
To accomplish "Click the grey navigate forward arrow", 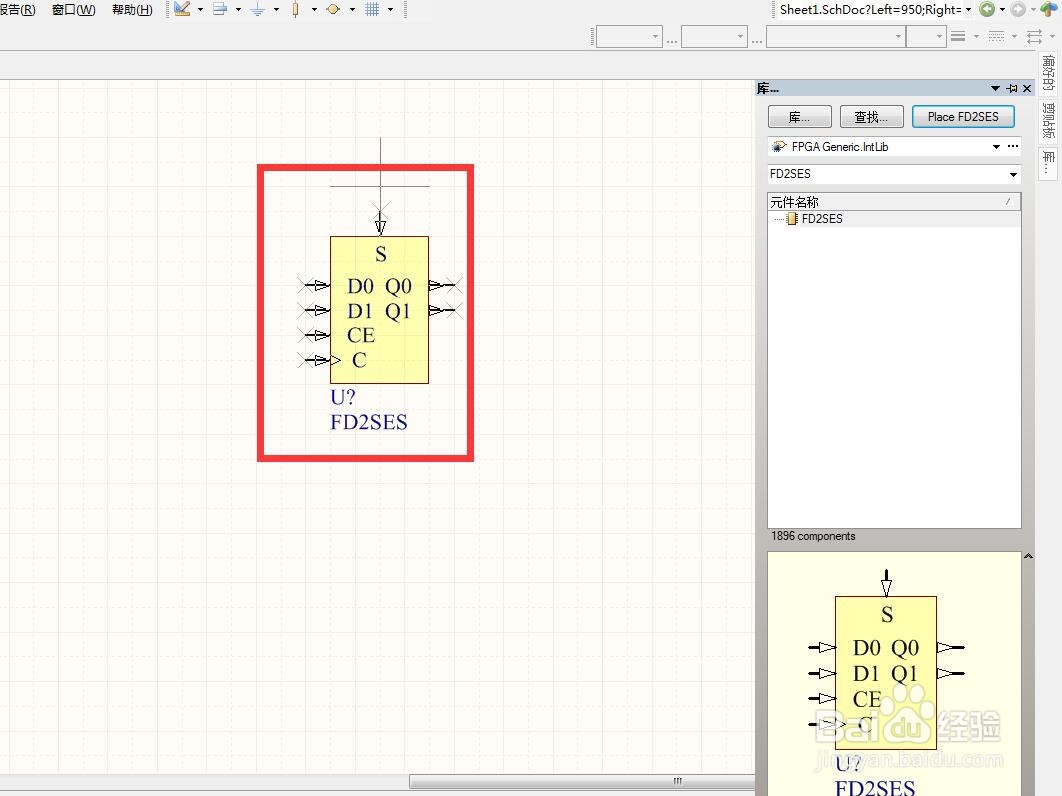I will click(1018, 9).
